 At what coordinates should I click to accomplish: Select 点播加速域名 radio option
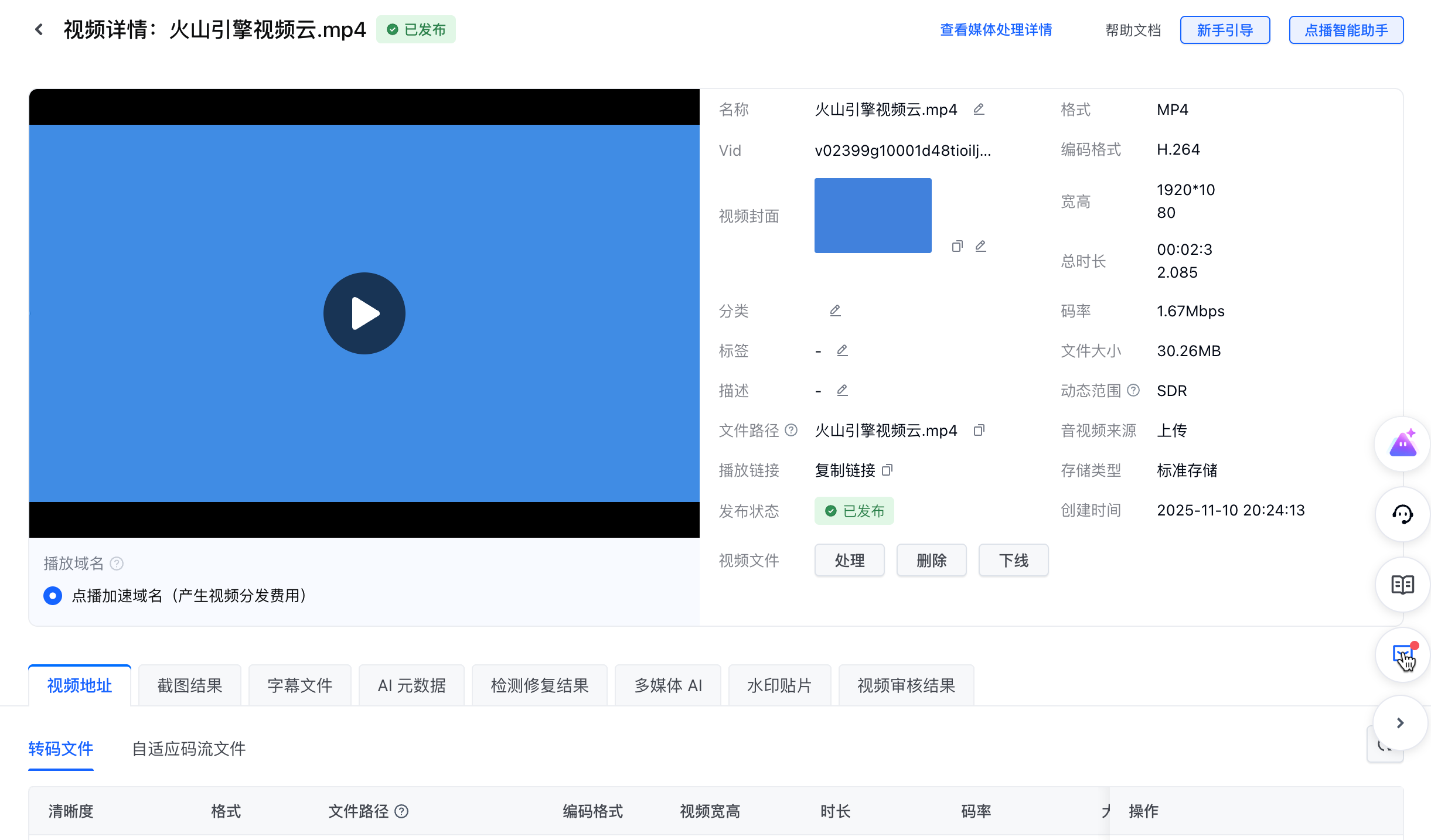(x=53, y=596)
